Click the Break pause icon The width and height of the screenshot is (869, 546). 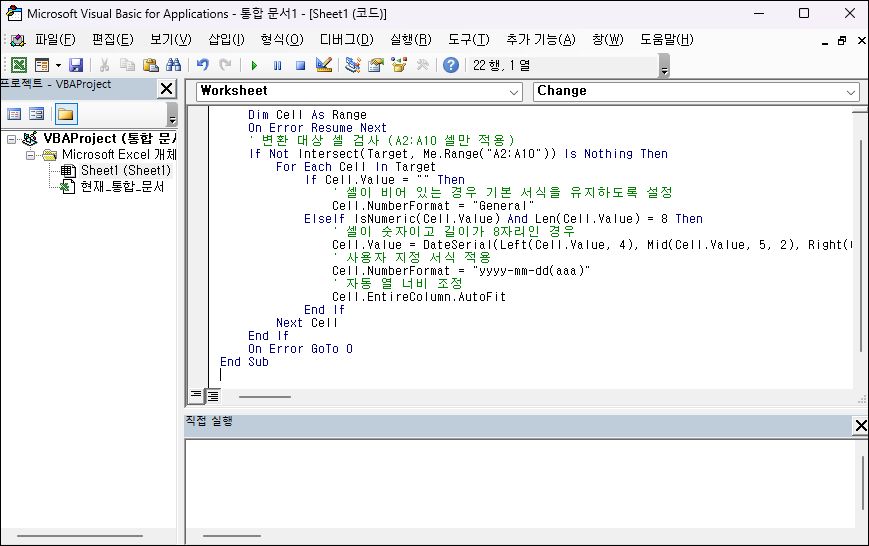[x=278, y=65]
